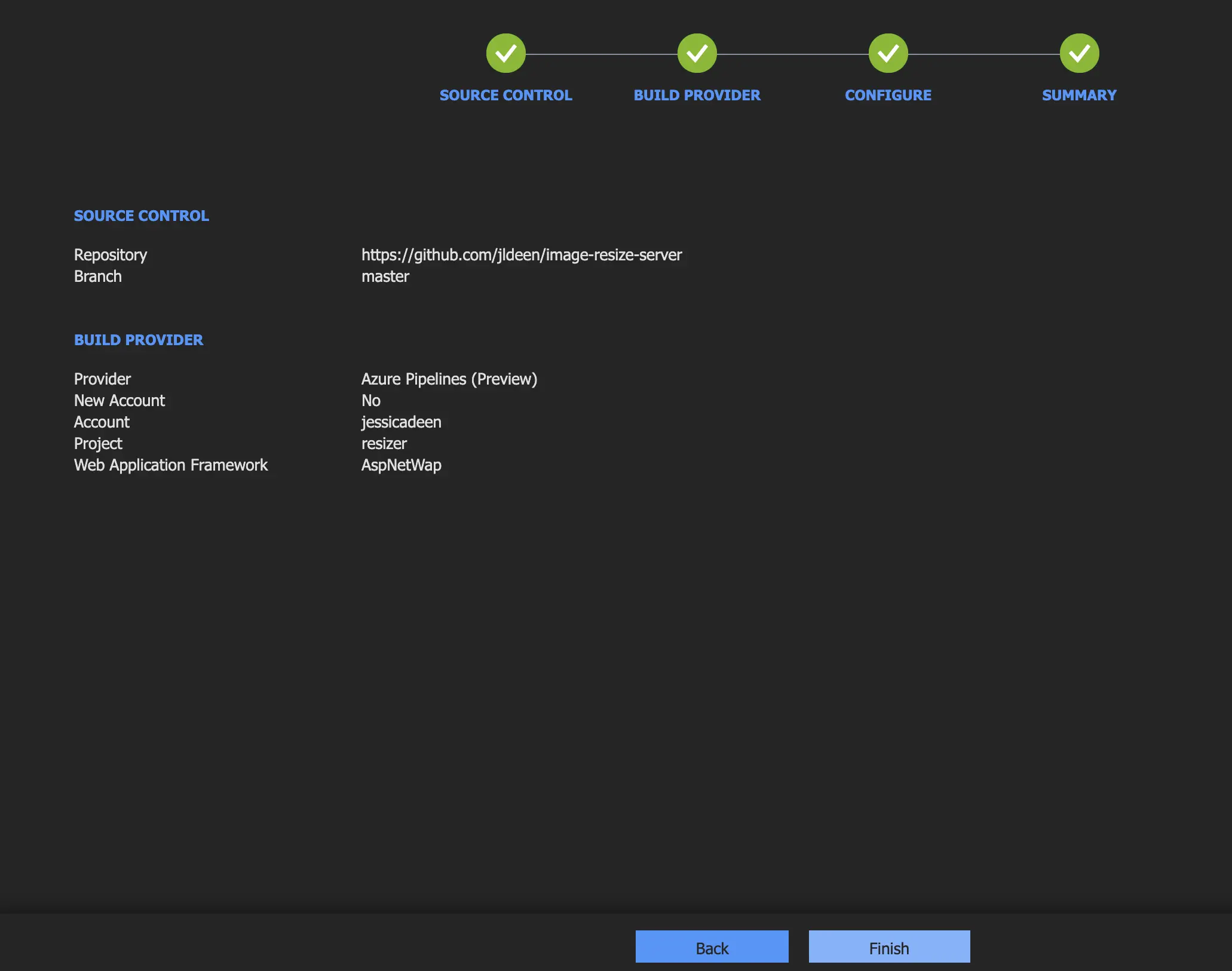Click the Repository GitHub link
This screenshot has width=1232, height=971.
(x=521, y=254)
